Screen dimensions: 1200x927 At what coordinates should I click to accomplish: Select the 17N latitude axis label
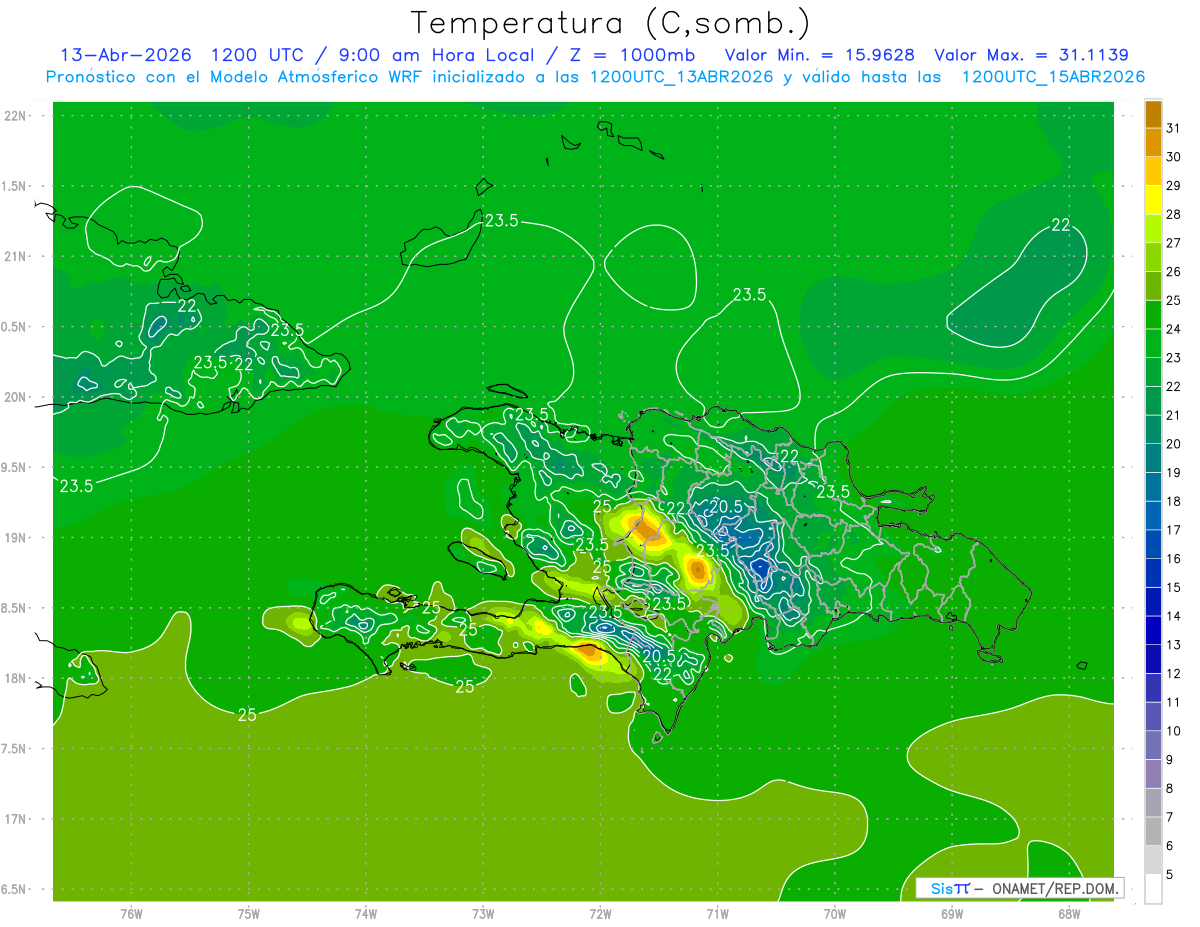pos(15,819)
